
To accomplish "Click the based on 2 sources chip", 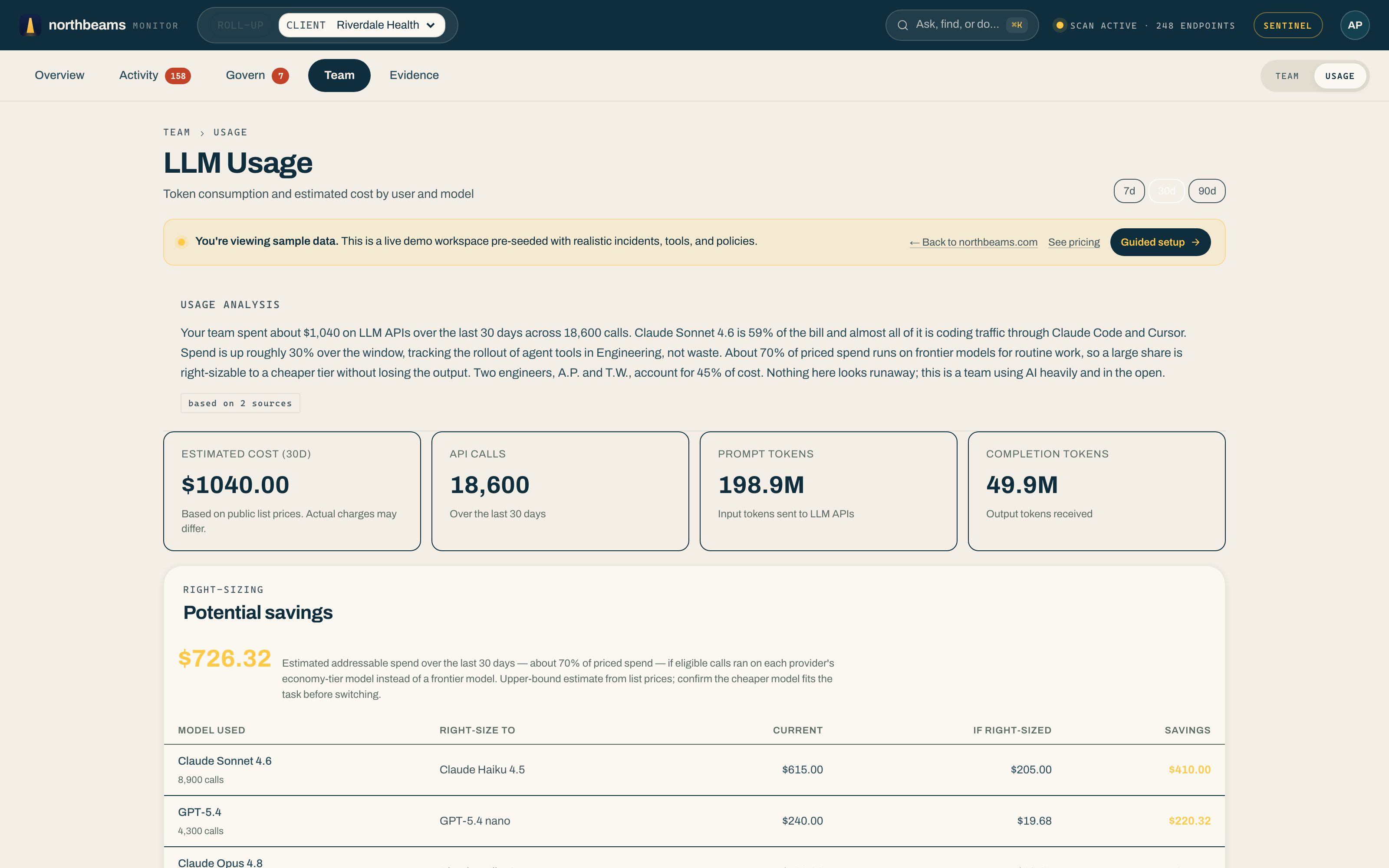I will [240, 404].
